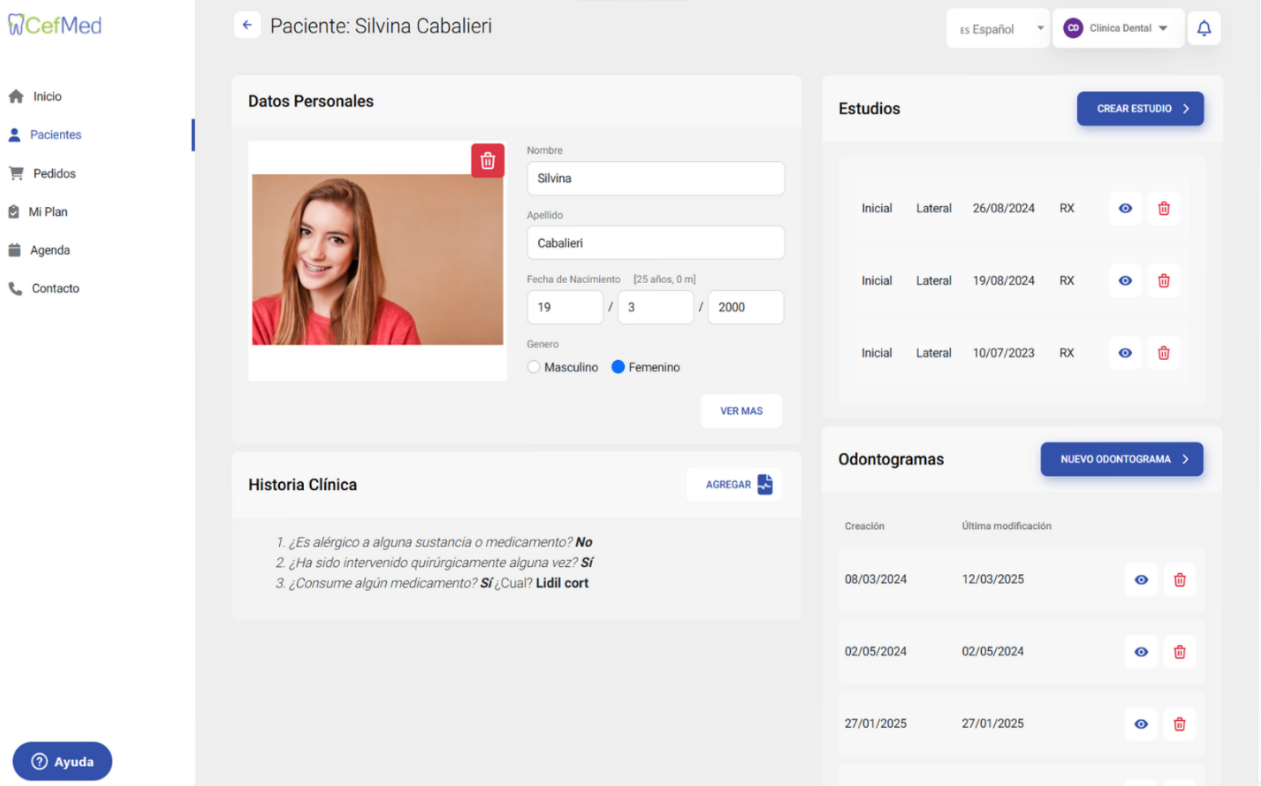Image resolution: width=1261 pixels, height=786 pixels.
Task: Click the 'Lidil cort' medication answer
Action: pos(562,583)
